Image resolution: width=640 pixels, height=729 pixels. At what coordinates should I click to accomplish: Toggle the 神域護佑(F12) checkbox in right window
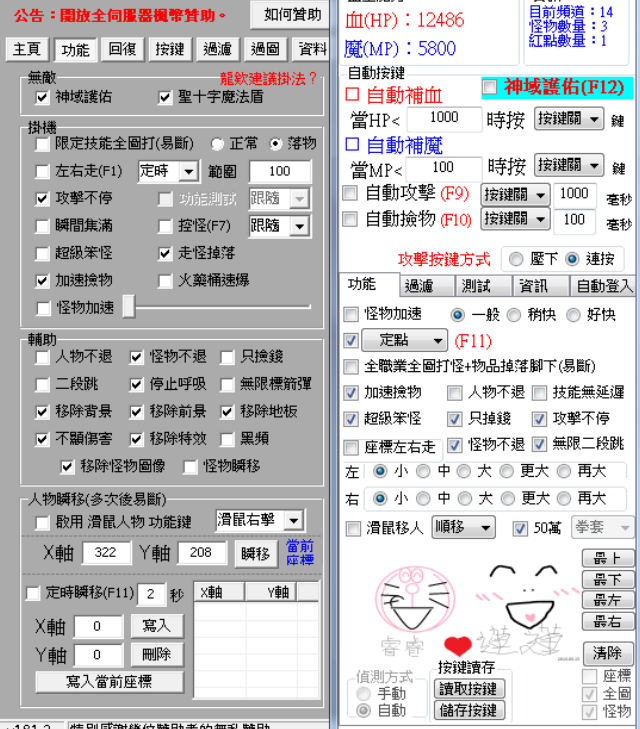pos(489,87)
